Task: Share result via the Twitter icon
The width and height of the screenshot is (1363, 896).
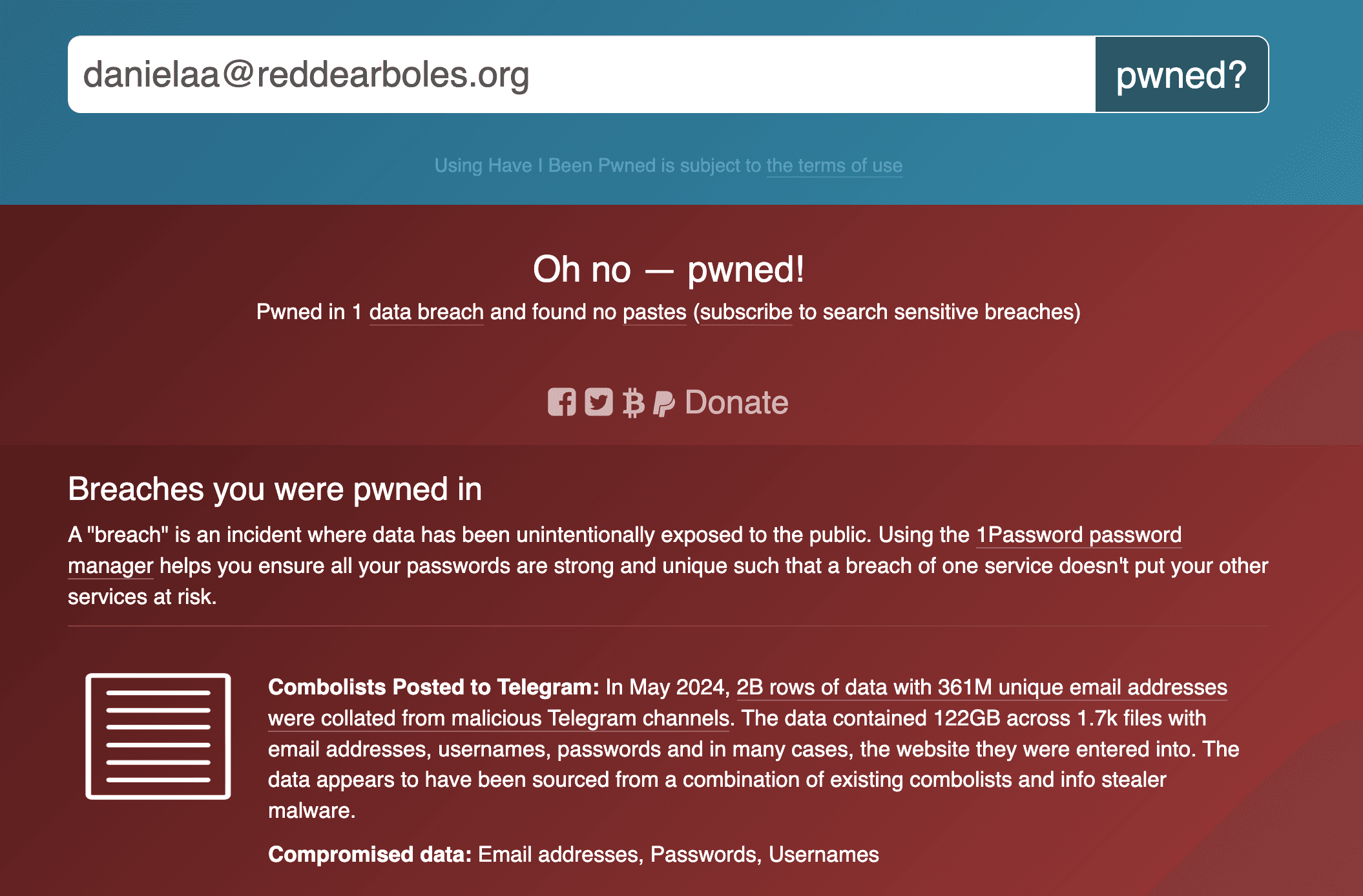Action: click(599, 402)
